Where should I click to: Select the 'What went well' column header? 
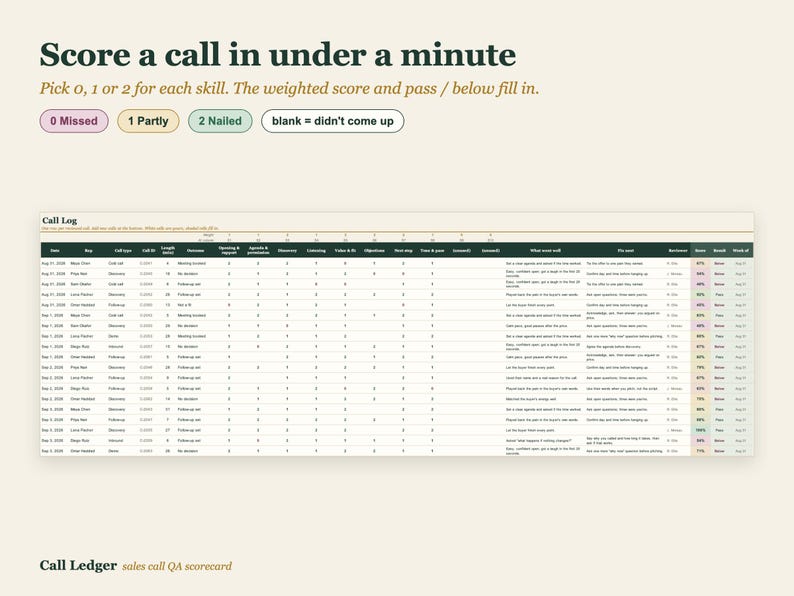point(545,250)
